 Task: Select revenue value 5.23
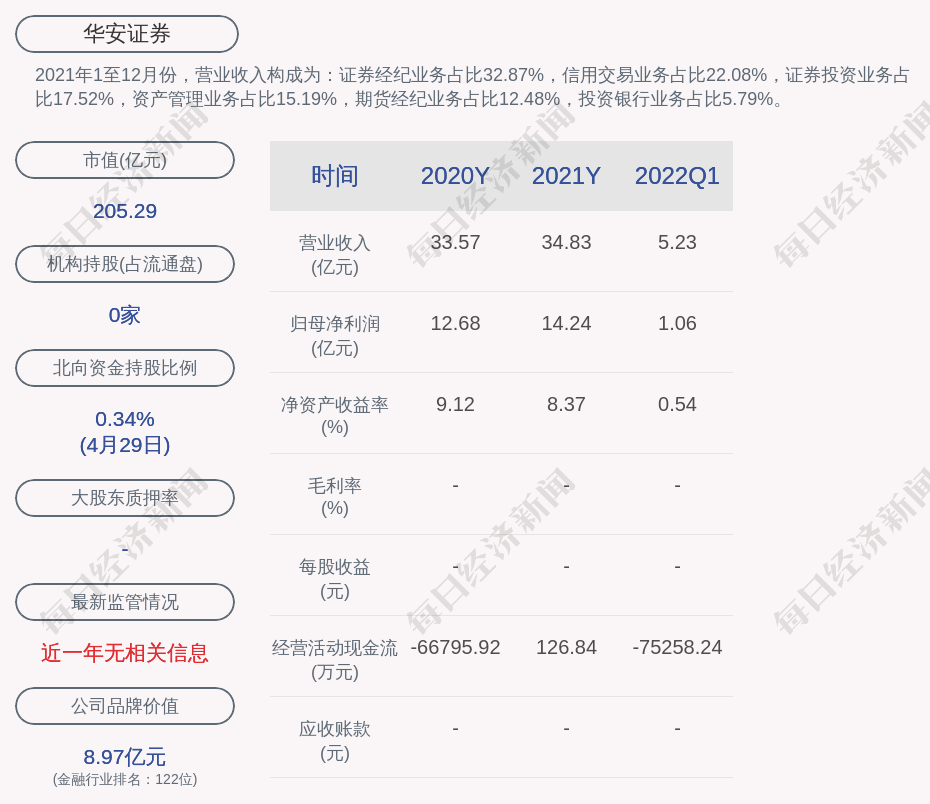click(x=677, y=243)
